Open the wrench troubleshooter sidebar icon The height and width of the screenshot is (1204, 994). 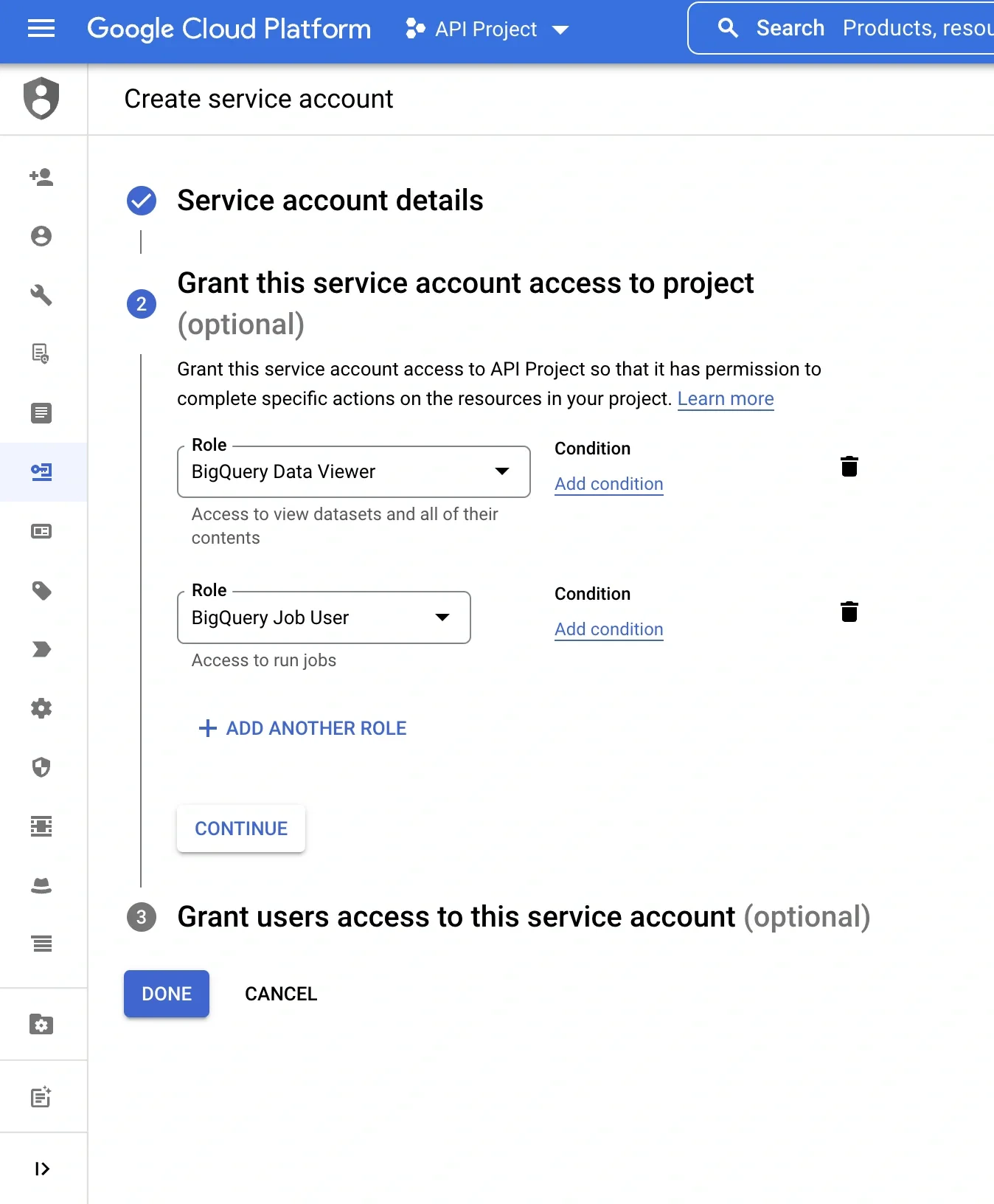(x=41, y=295)
